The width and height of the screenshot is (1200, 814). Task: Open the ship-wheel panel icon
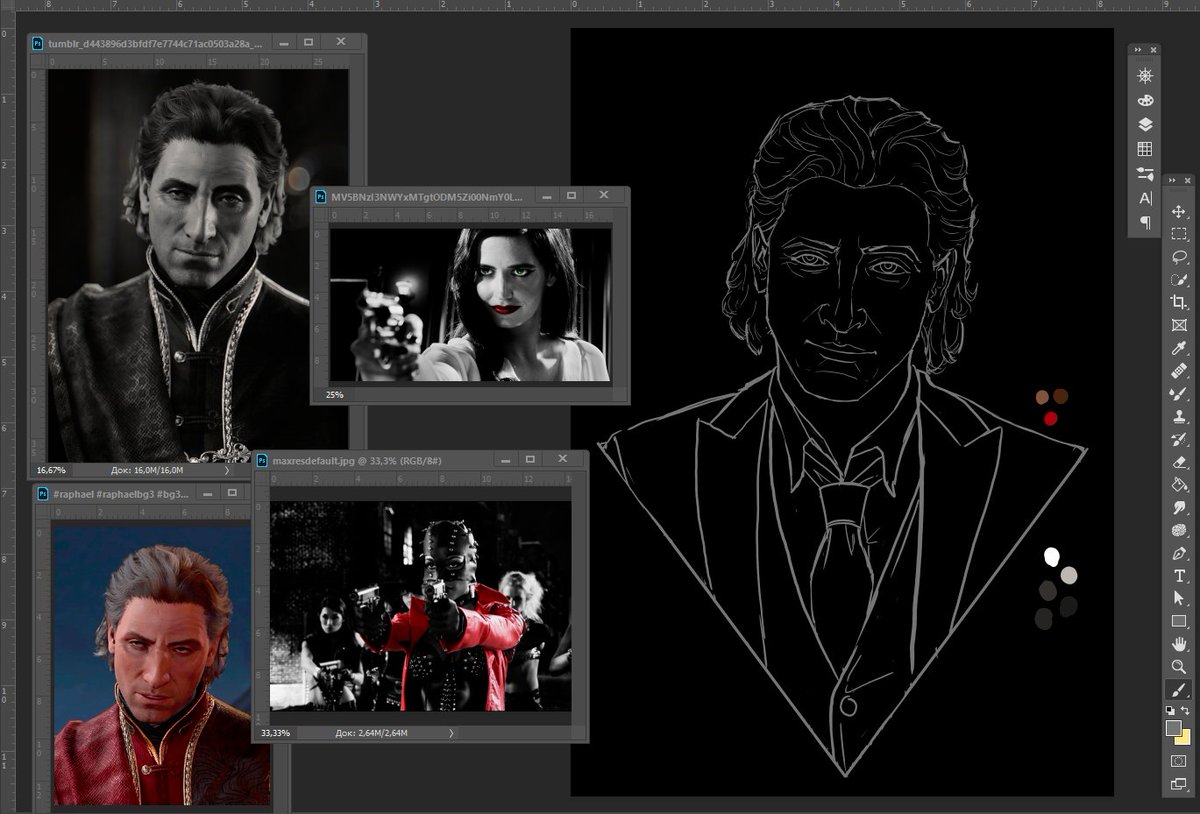point(1146,76)
